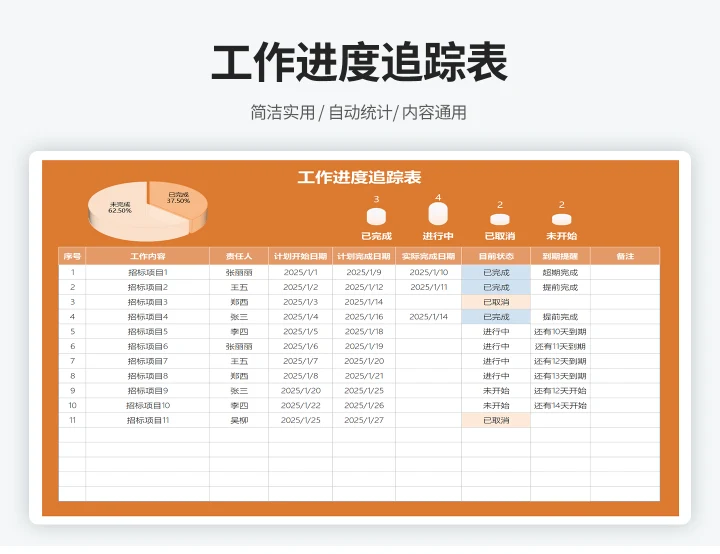Click the planned start date 2025/1/1

click(300, 272)
